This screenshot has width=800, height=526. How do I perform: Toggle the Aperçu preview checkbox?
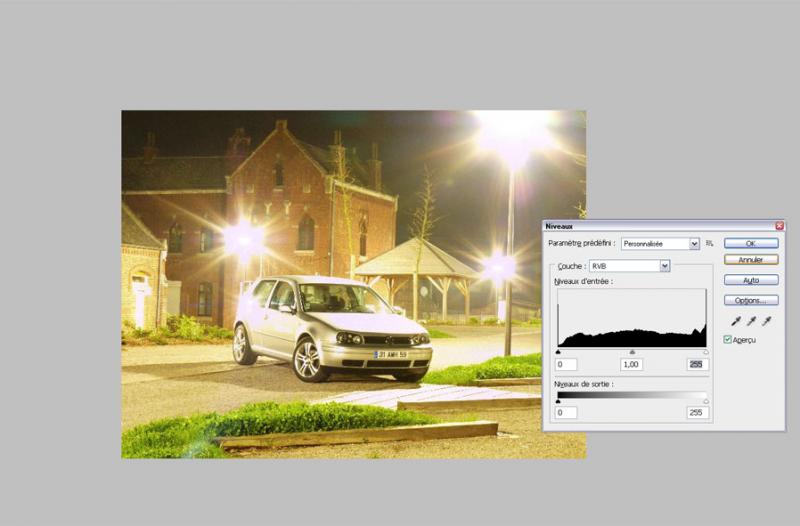coord(728,339)
